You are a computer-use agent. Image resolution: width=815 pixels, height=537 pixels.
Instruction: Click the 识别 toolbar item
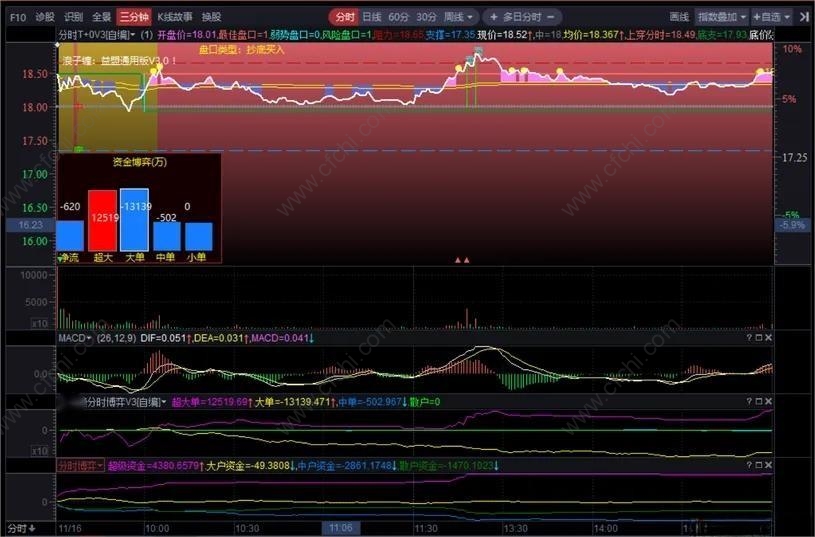tap(73, 17)
